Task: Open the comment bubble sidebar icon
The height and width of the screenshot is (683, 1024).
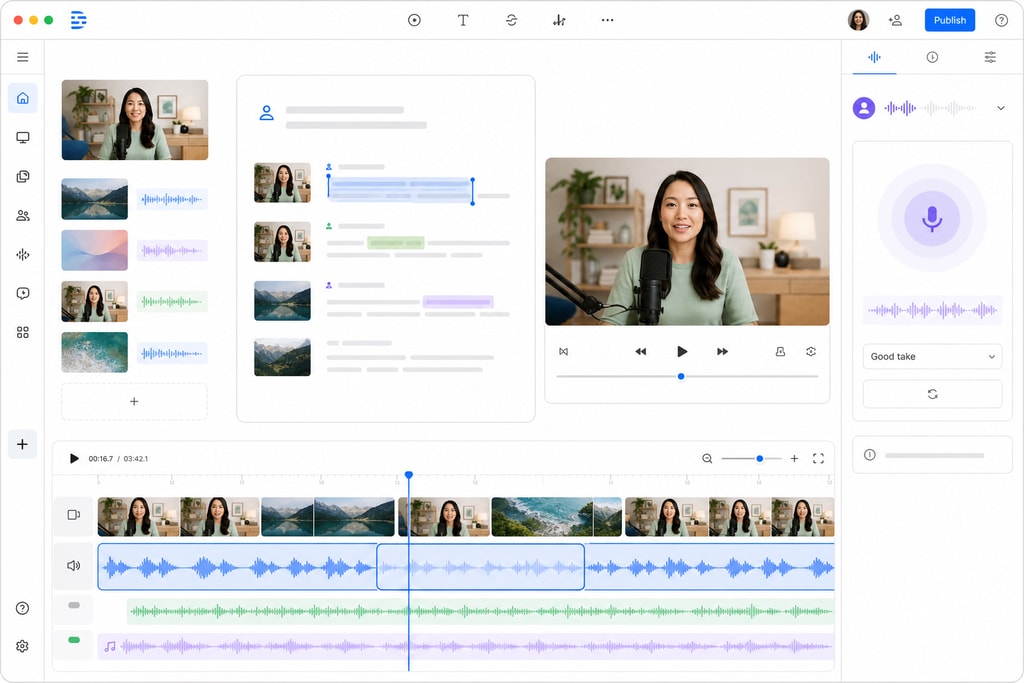Action: pos(23,293)
